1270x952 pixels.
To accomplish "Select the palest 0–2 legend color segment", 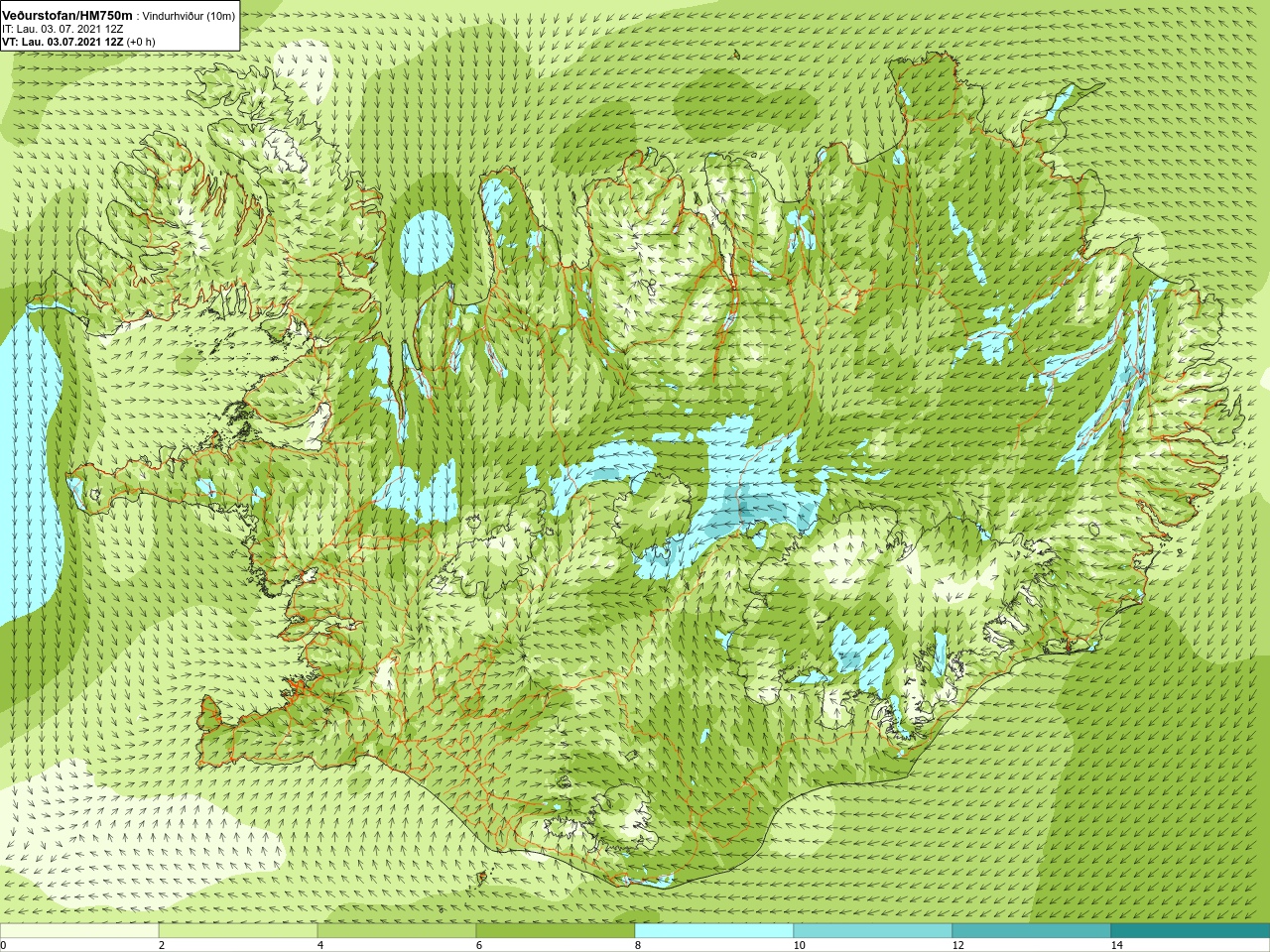I will pos(79,931).
